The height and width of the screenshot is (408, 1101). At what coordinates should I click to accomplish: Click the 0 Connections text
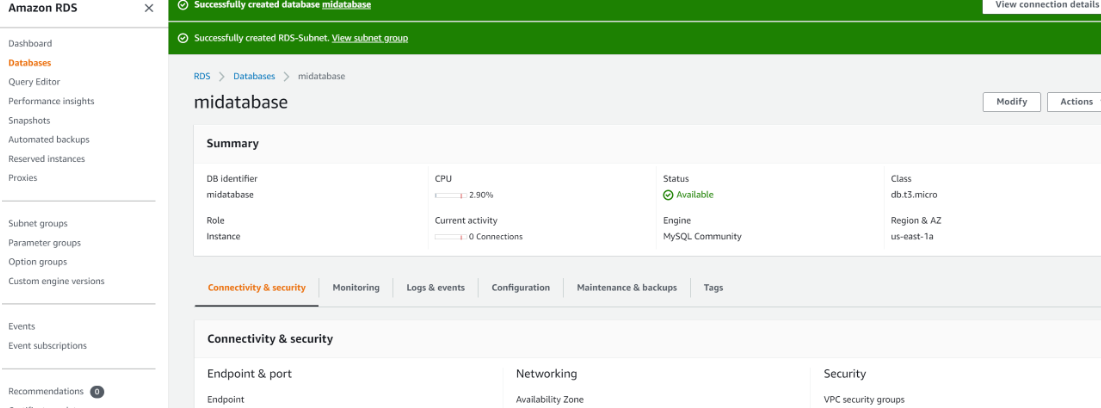496,237
